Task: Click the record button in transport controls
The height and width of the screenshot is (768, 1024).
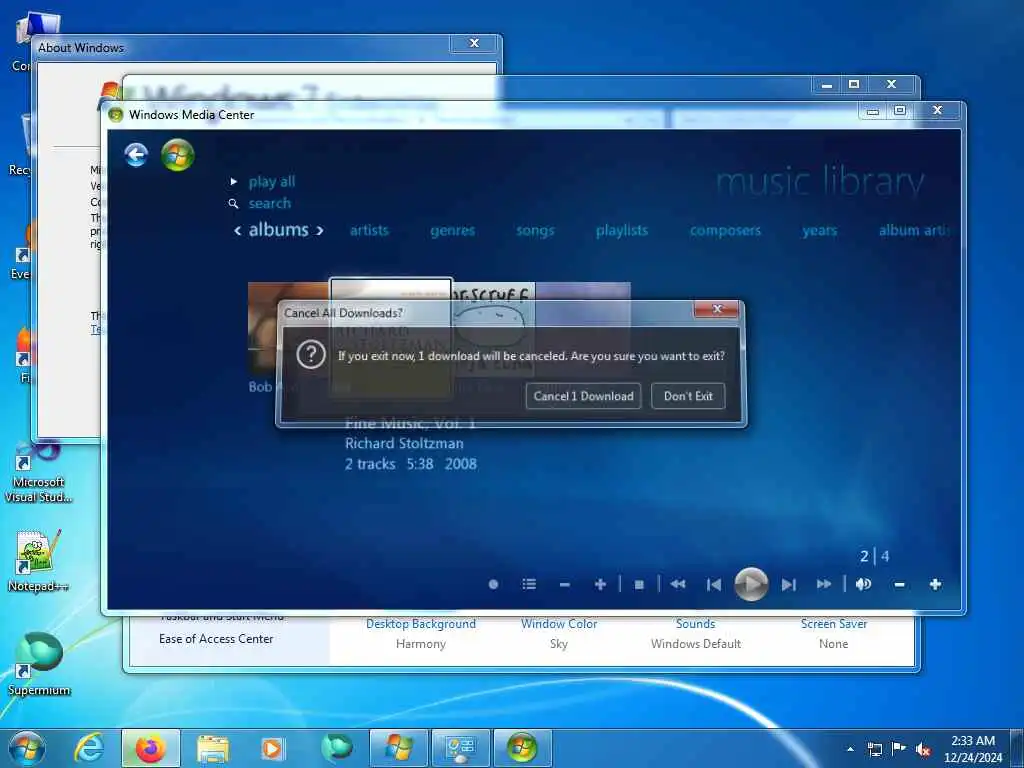Action: [x=494, y=584]
